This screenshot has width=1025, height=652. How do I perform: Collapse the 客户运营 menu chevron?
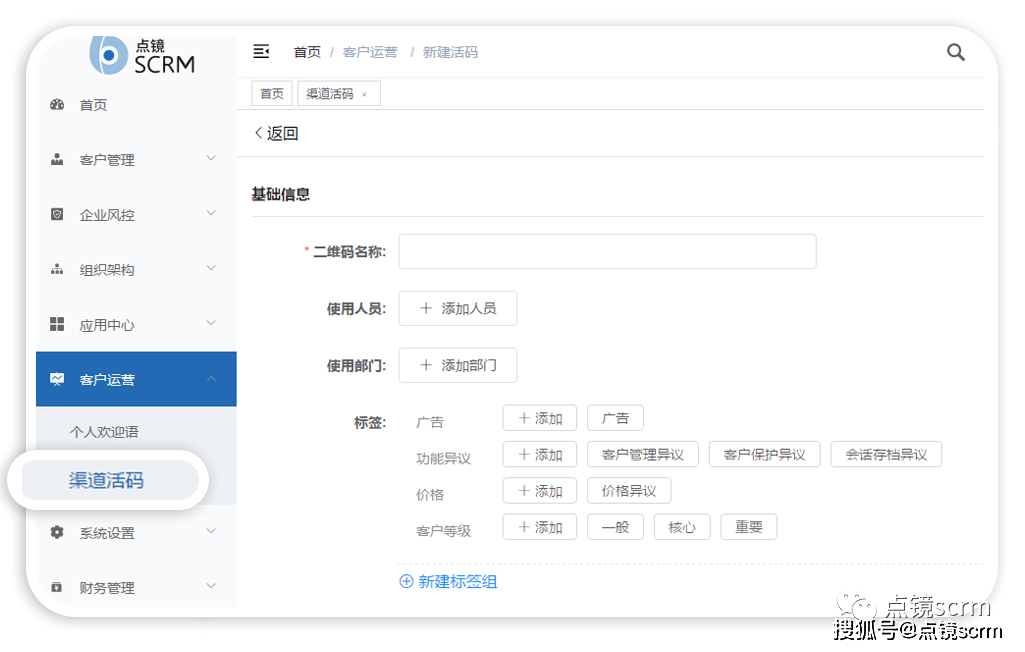211,378
